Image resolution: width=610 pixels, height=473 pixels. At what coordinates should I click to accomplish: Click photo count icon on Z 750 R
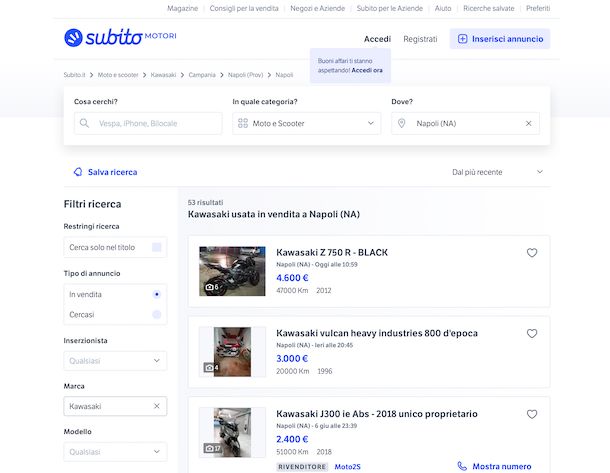(212, 287)
